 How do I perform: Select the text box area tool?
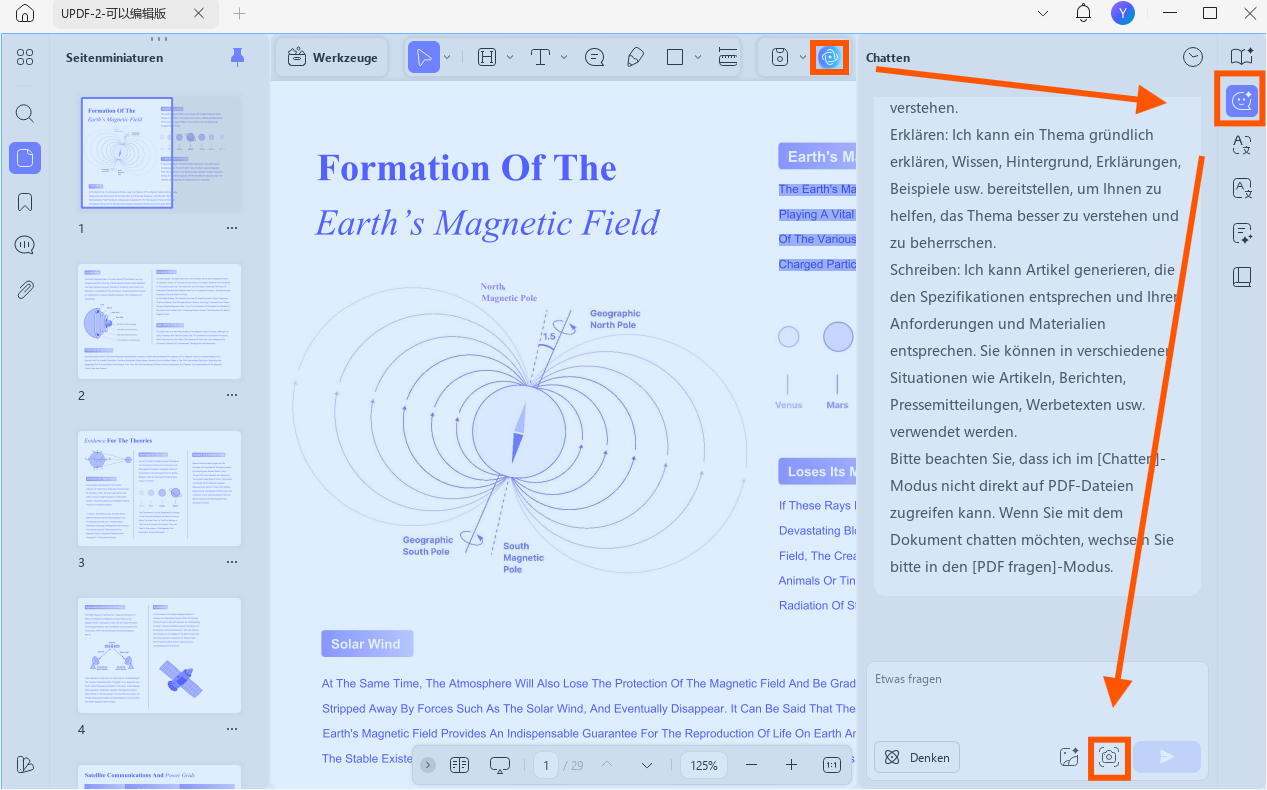pos(487,58)
